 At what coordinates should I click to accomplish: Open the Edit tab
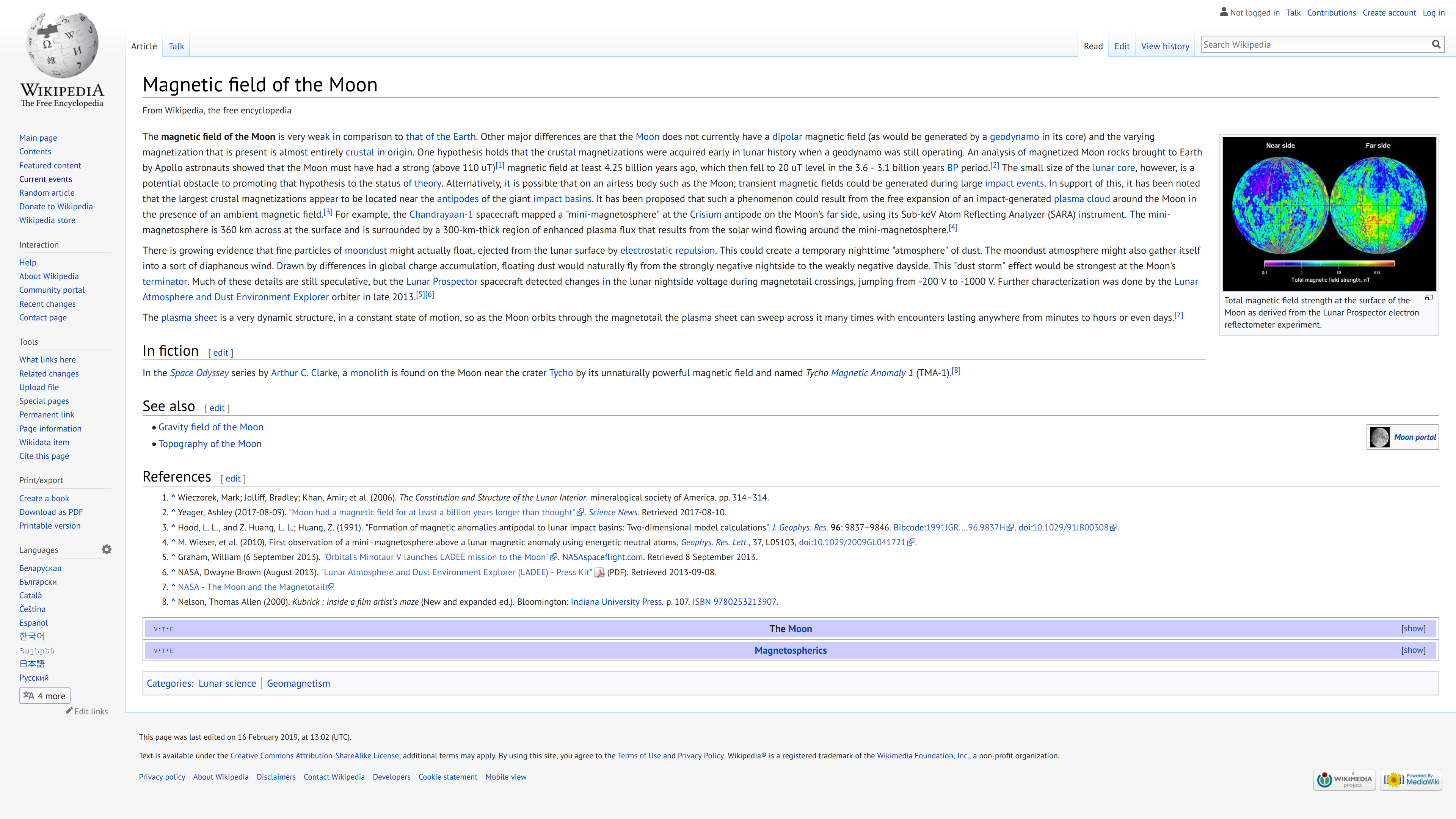[1122, 46]
